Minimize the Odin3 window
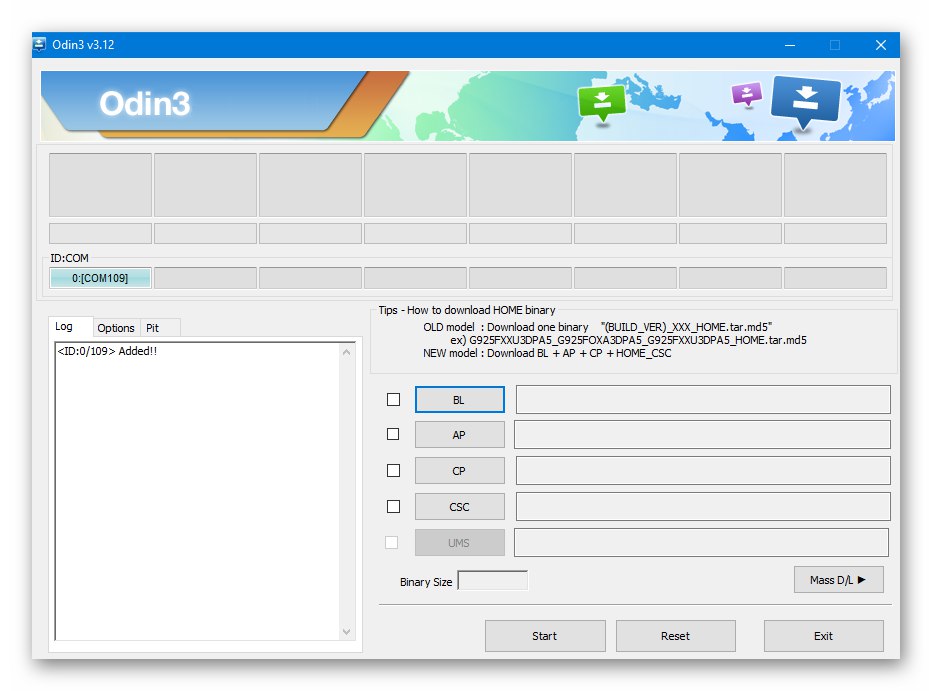This screenshot has width=932, height=691. 790,45
